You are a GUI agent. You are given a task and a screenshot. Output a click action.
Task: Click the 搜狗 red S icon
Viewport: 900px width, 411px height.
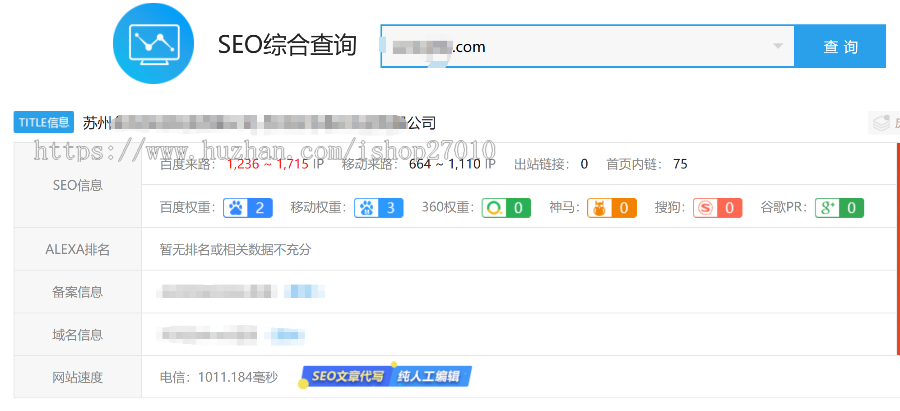pos(705,207)
